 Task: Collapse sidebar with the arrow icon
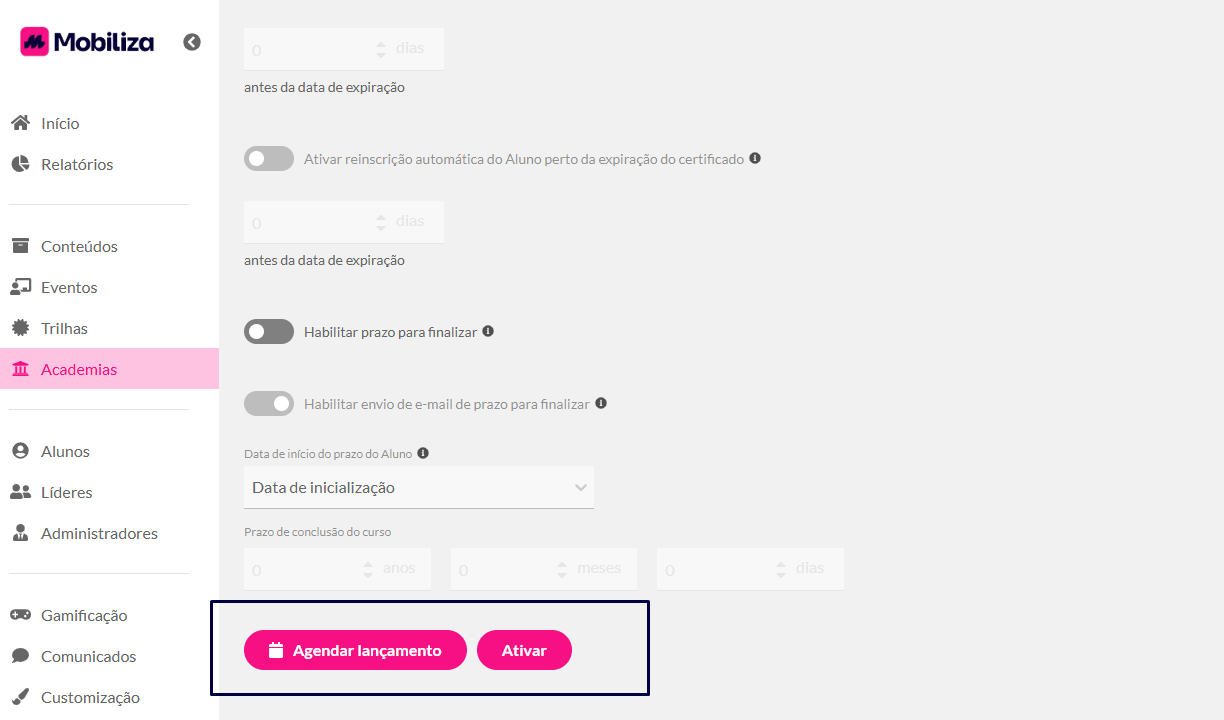(x=192, y=42)
